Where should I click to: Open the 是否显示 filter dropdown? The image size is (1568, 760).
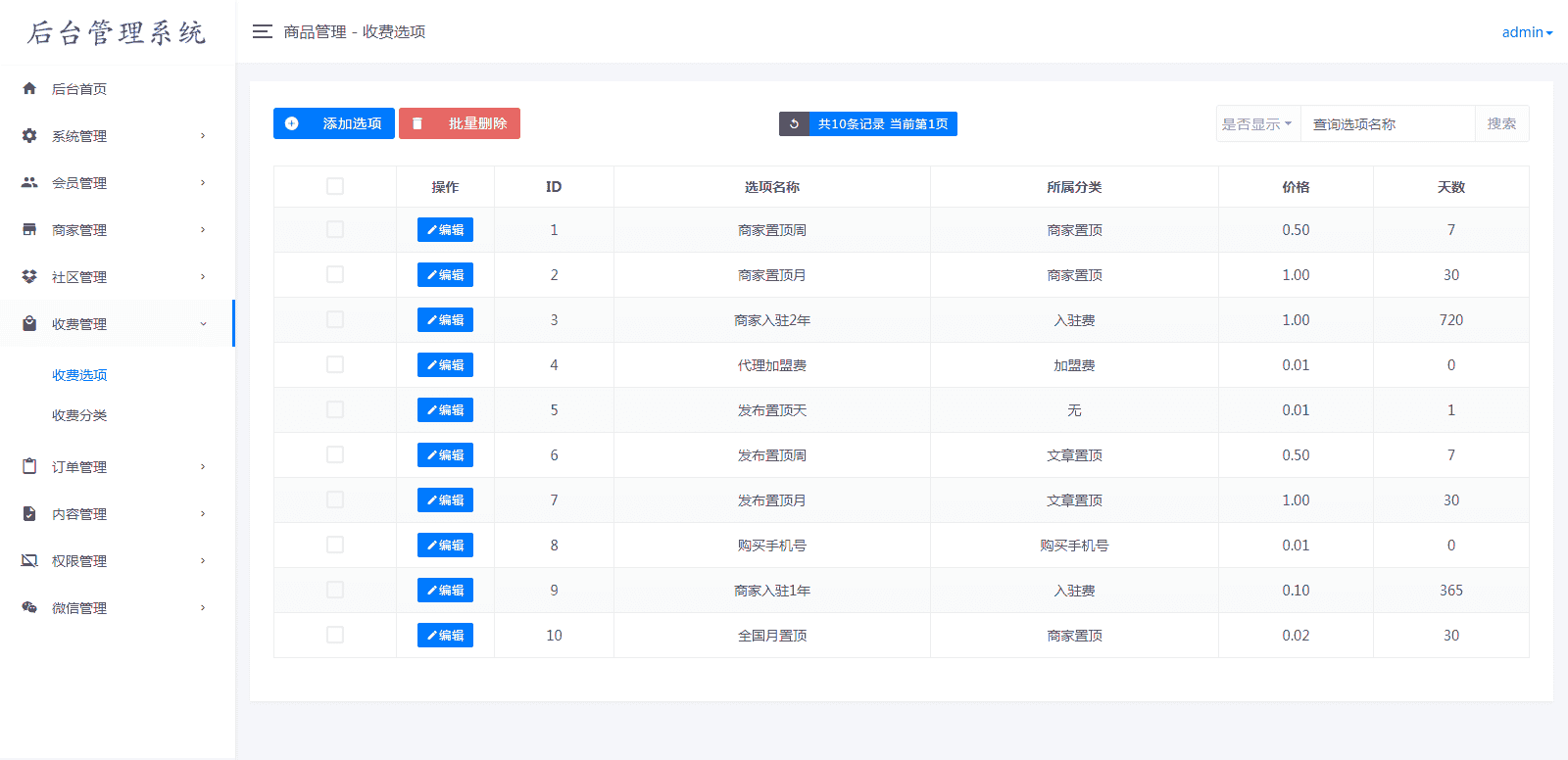coord(1258,123)
